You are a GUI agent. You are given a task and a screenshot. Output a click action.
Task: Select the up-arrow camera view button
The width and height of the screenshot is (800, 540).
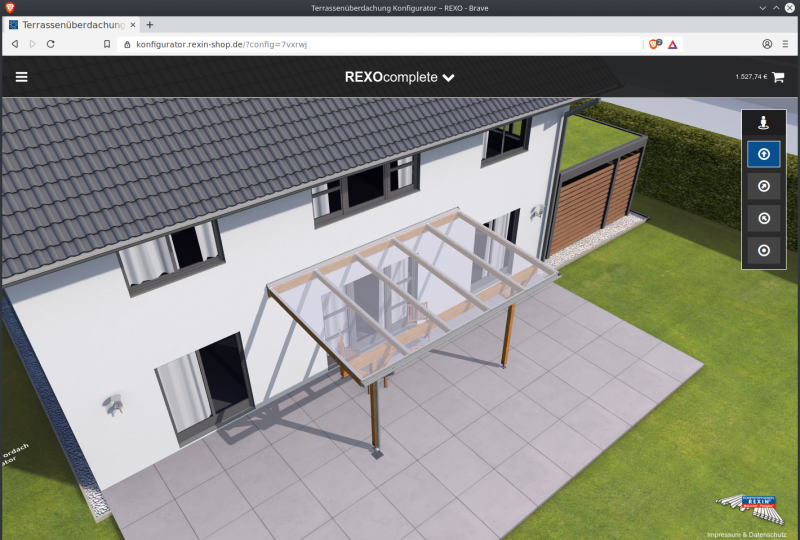(764, 154)
